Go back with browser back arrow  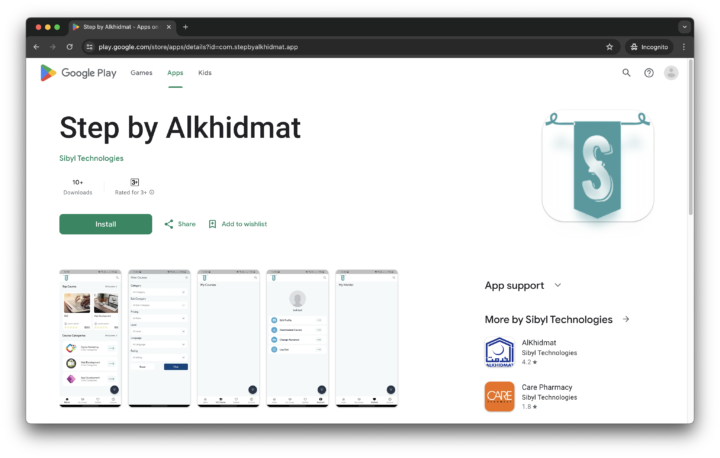[36, 47]
